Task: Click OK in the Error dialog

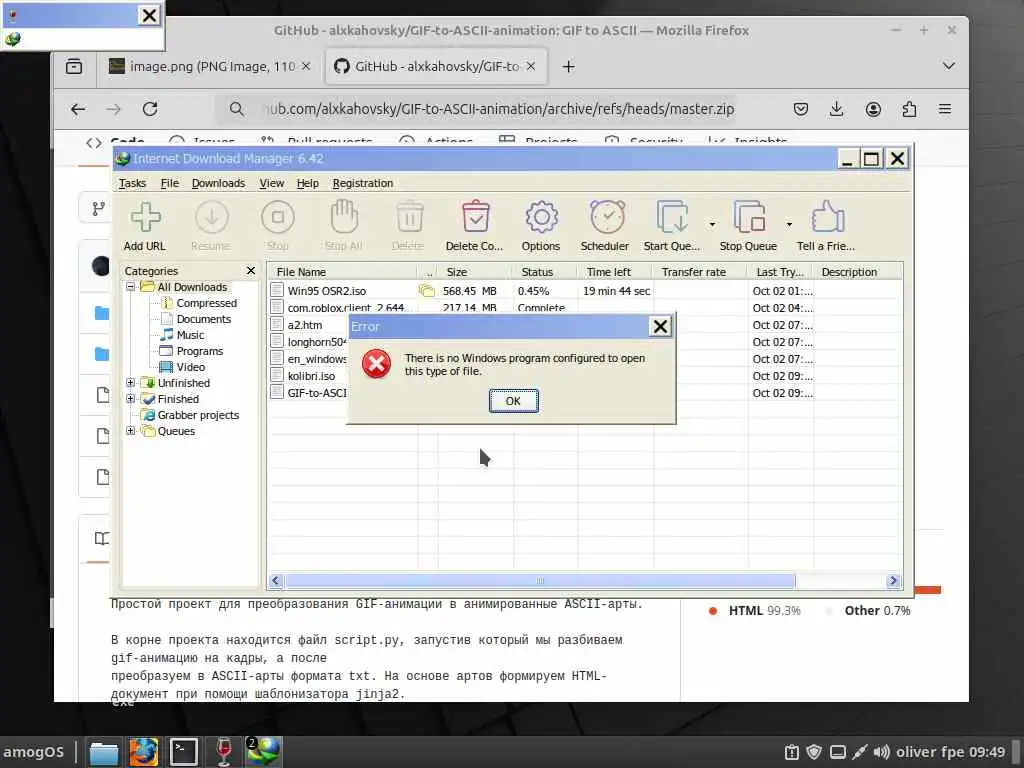Action: 513,401
